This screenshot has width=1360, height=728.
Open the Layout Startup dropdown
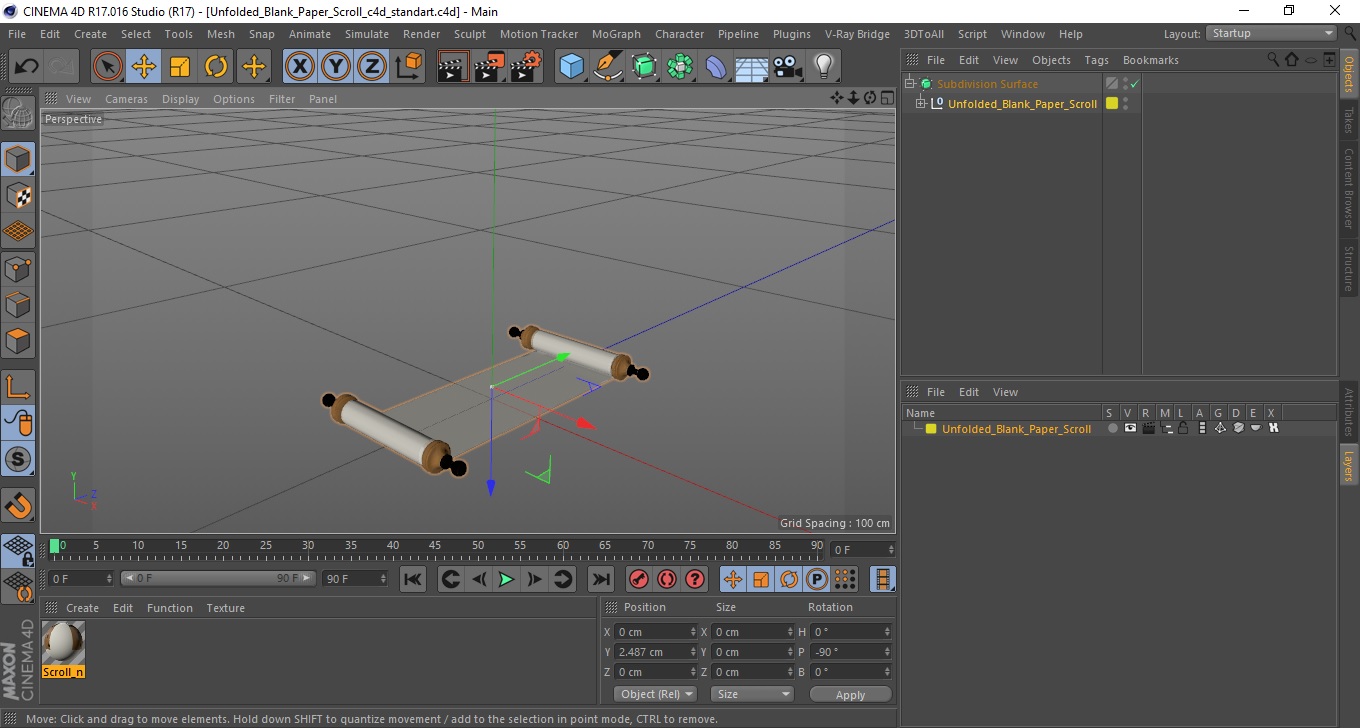[x=1272, y=33]
